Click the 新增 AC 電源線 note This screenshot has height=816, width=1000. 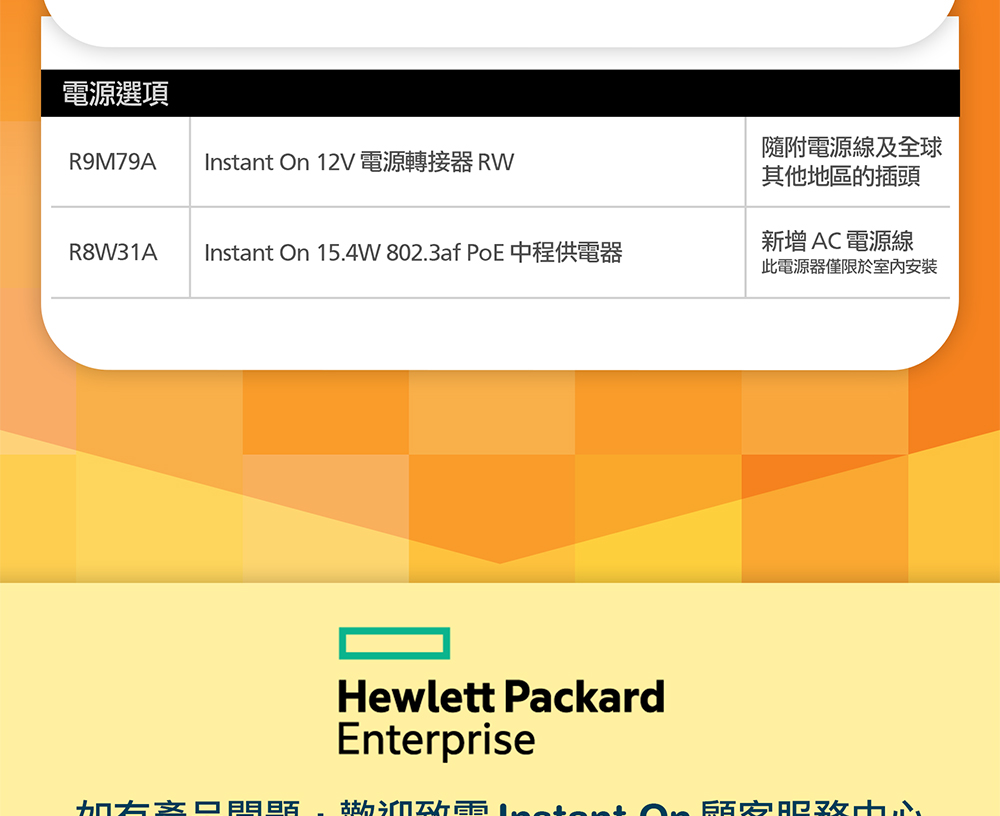click(x=837, y=241)
